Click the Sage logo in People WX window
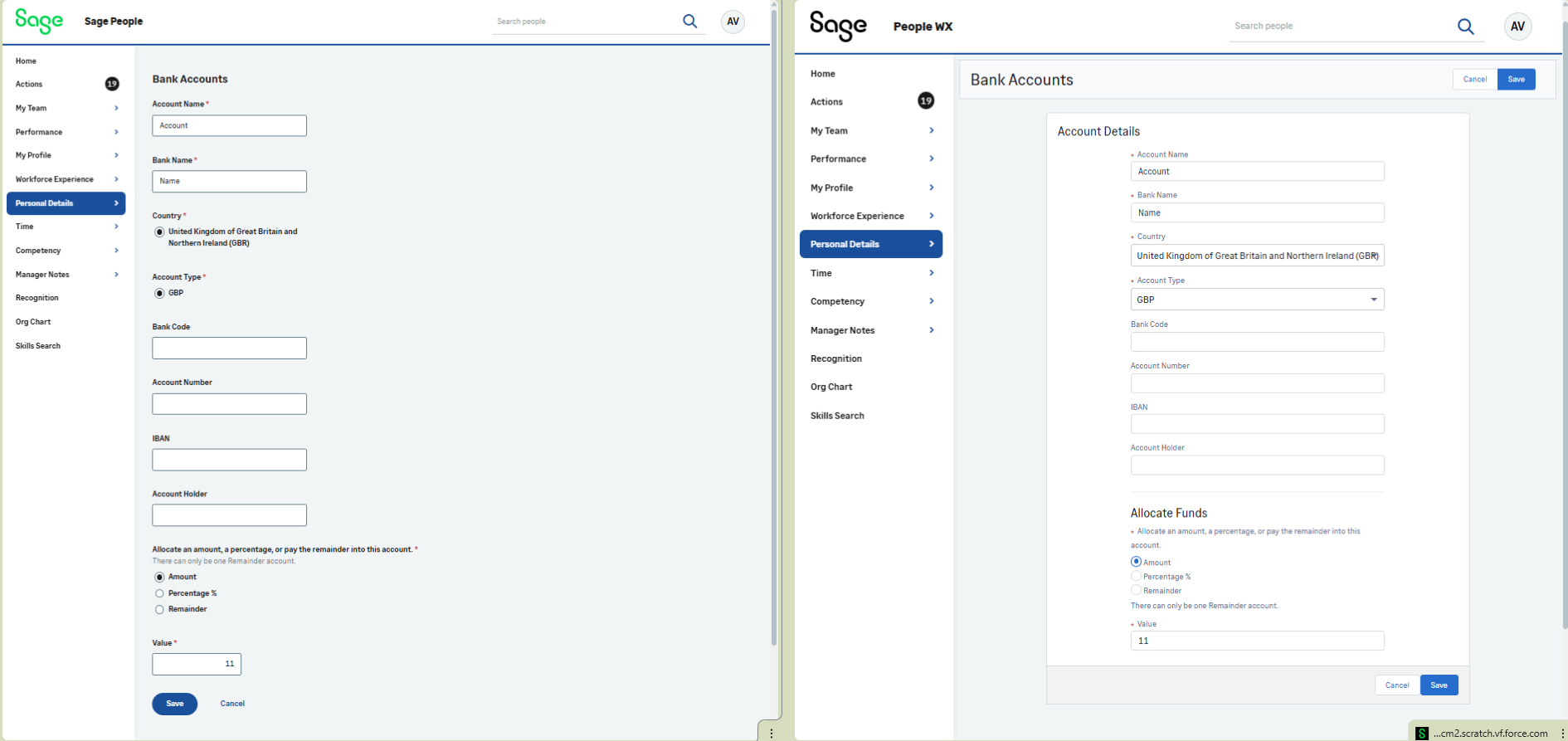 pyautogui.click(x=838, y=26)
